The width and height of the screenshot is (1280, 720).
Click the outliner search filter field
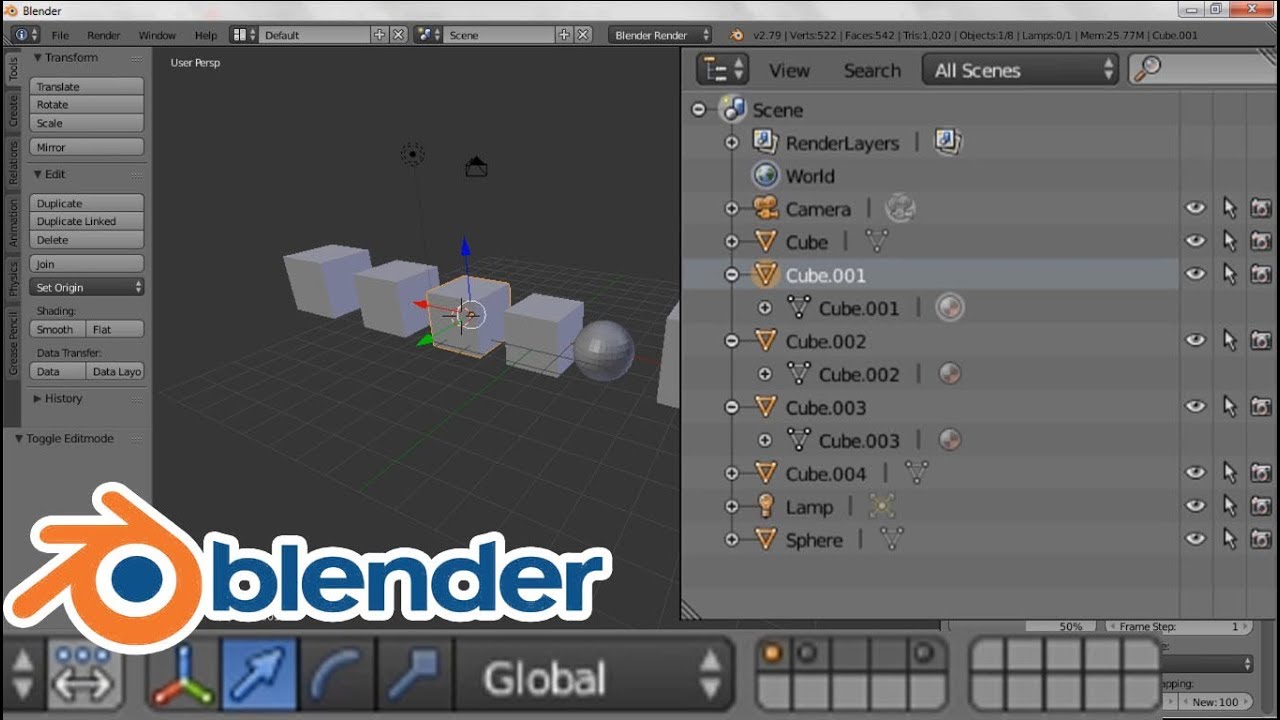click(1200, 70)
